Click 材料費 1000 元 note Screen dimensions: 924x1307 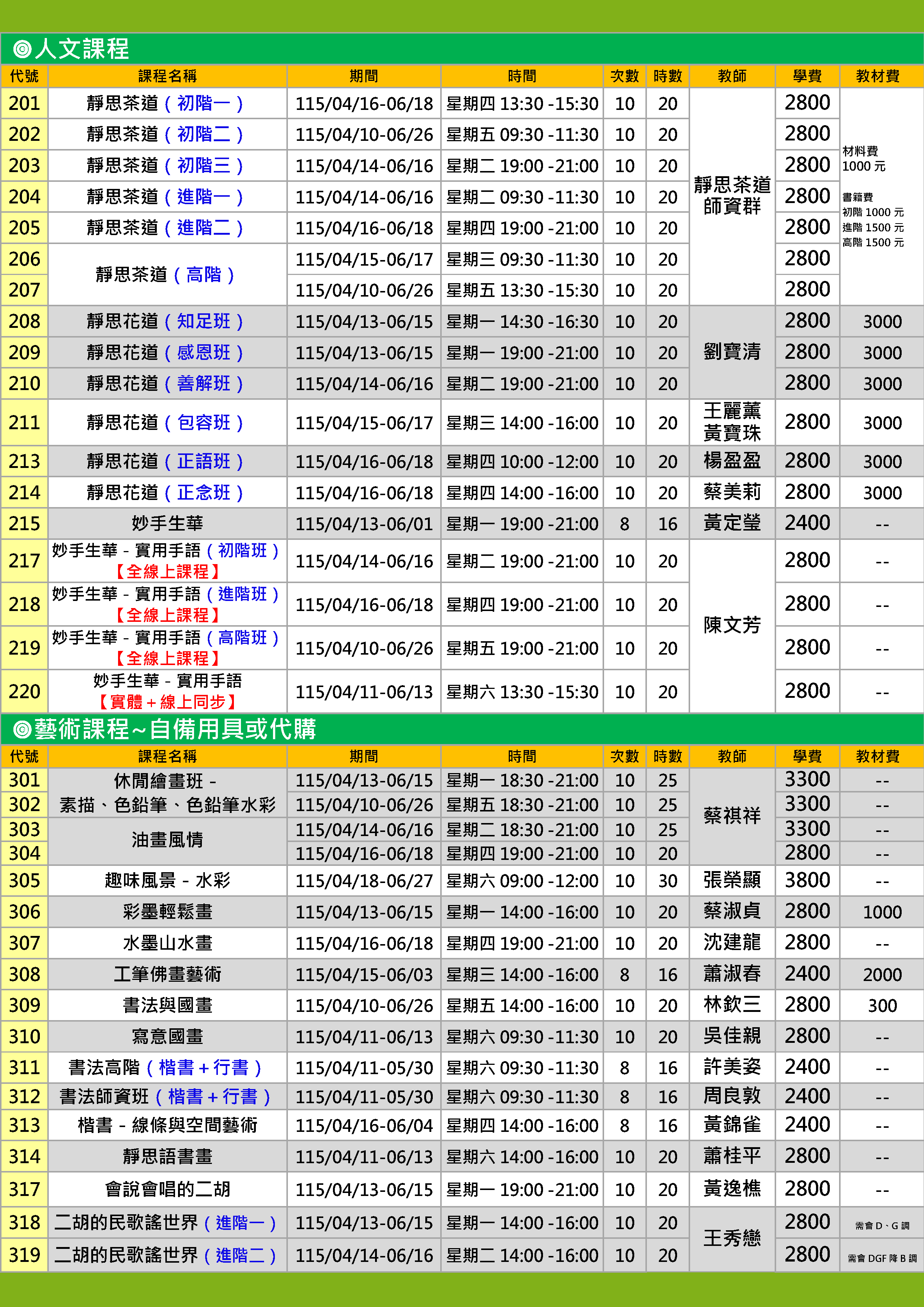click(863, 159)
